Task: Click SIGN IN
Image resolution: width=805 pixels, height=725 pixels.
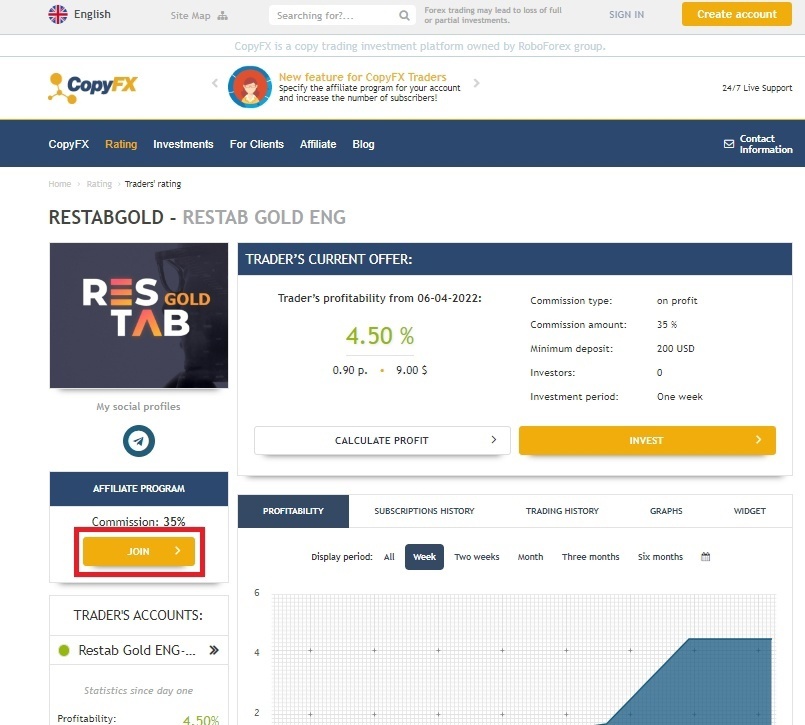Action: (626, 15)
